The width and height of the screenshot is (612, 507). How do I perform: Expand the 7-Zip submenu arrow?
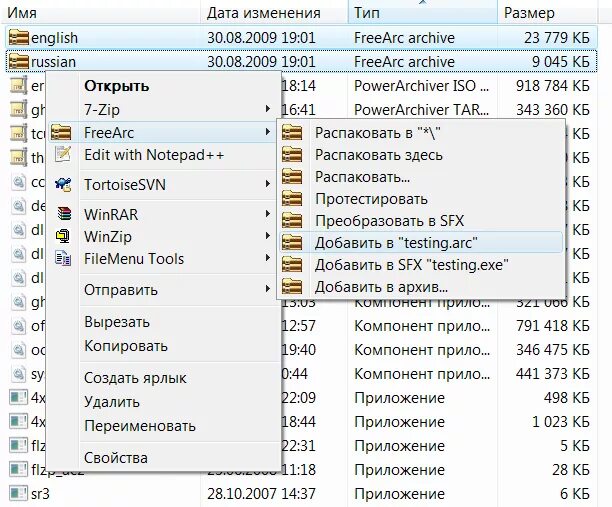point(268,109)
